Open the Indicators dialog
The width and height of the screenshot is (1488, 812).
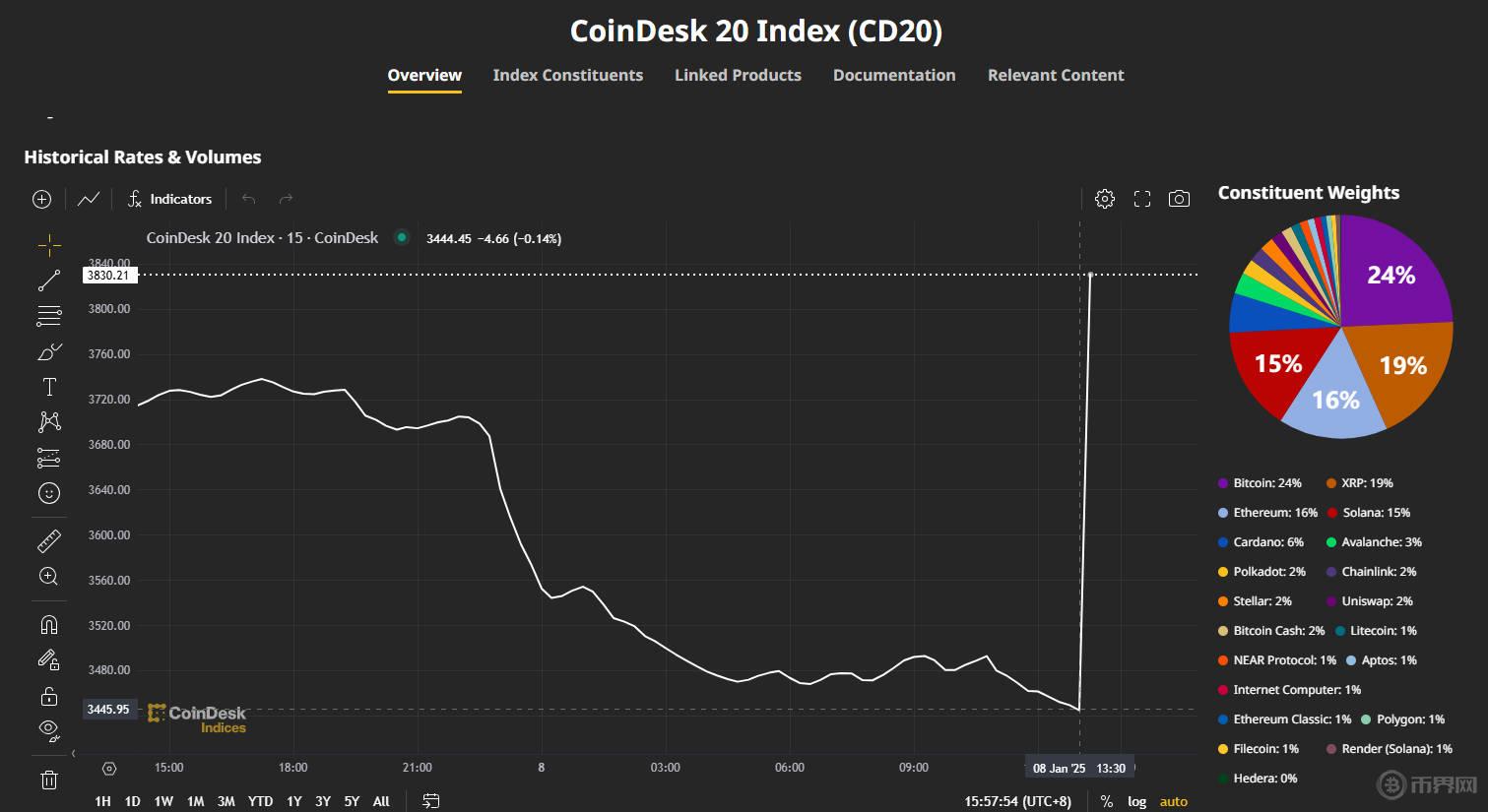pyautogui.click(x=169, y=198)
